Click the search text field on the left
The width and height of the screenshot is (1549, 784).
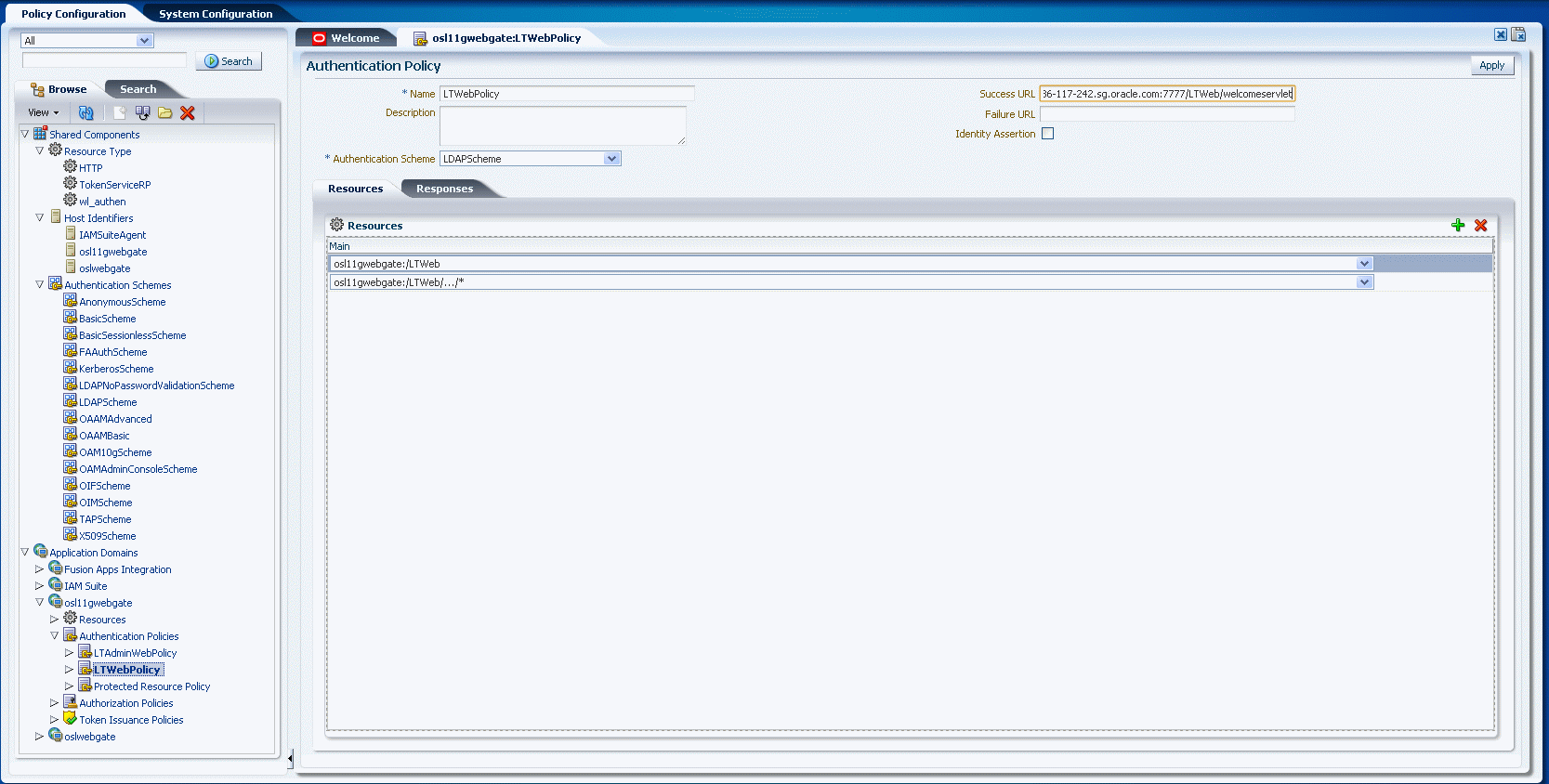(104, 60)
